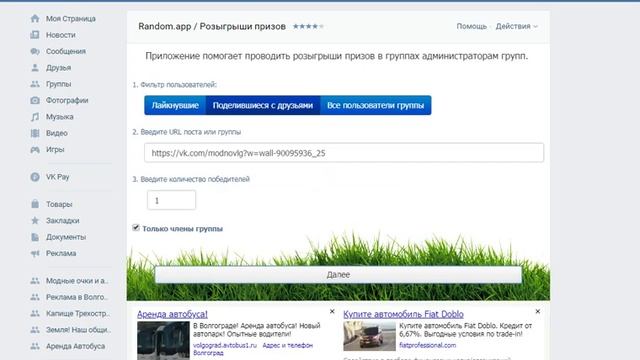Viewport: 640px width, 360px height.
Task: Visit volgograd.avtobus1.ru link
Action: pyautogui.click(x=225, y=345)
